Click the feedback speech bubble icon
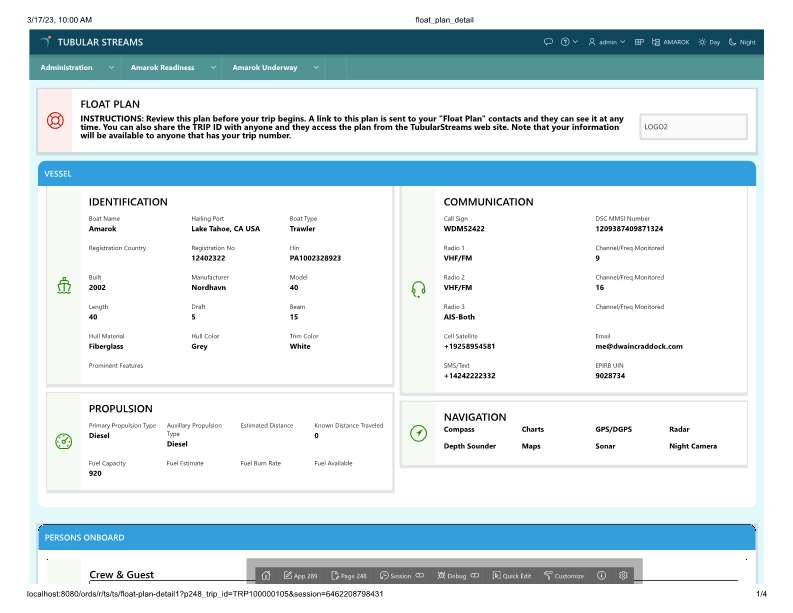793x613 pixels. click(548, 42)
